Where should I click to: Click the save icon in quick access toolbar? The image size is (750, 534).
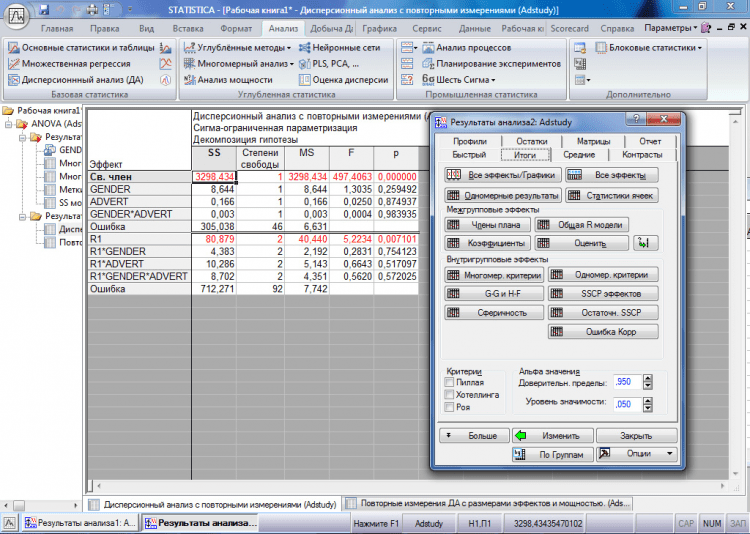point(44,9)
